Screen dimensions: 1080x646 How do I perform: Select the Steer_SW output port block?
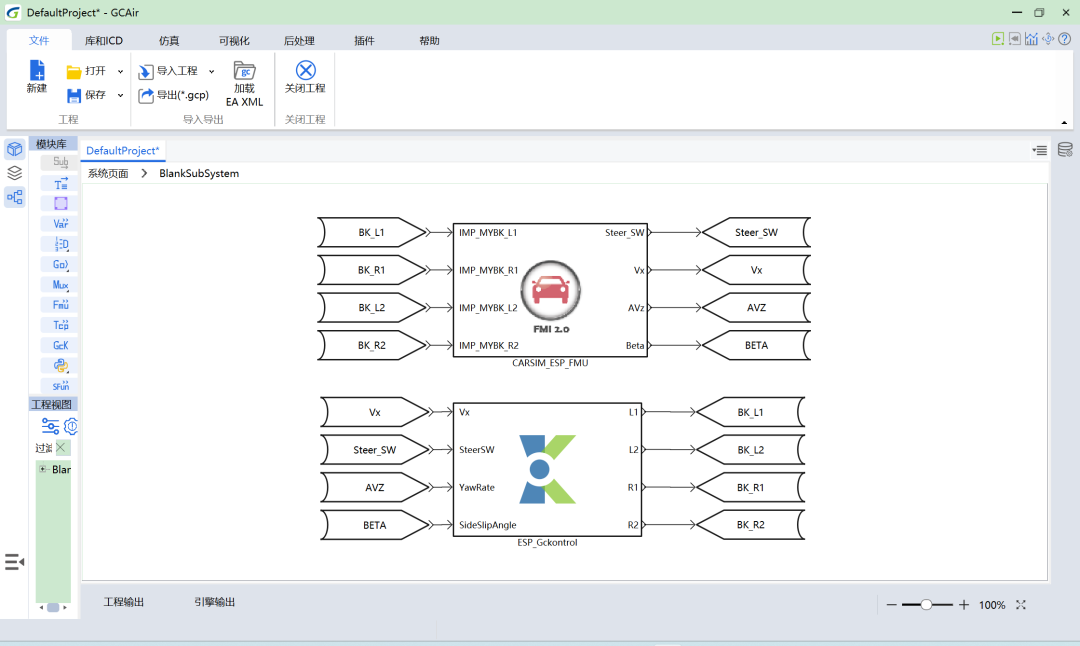pyautogui.click(x=756, y=233)
